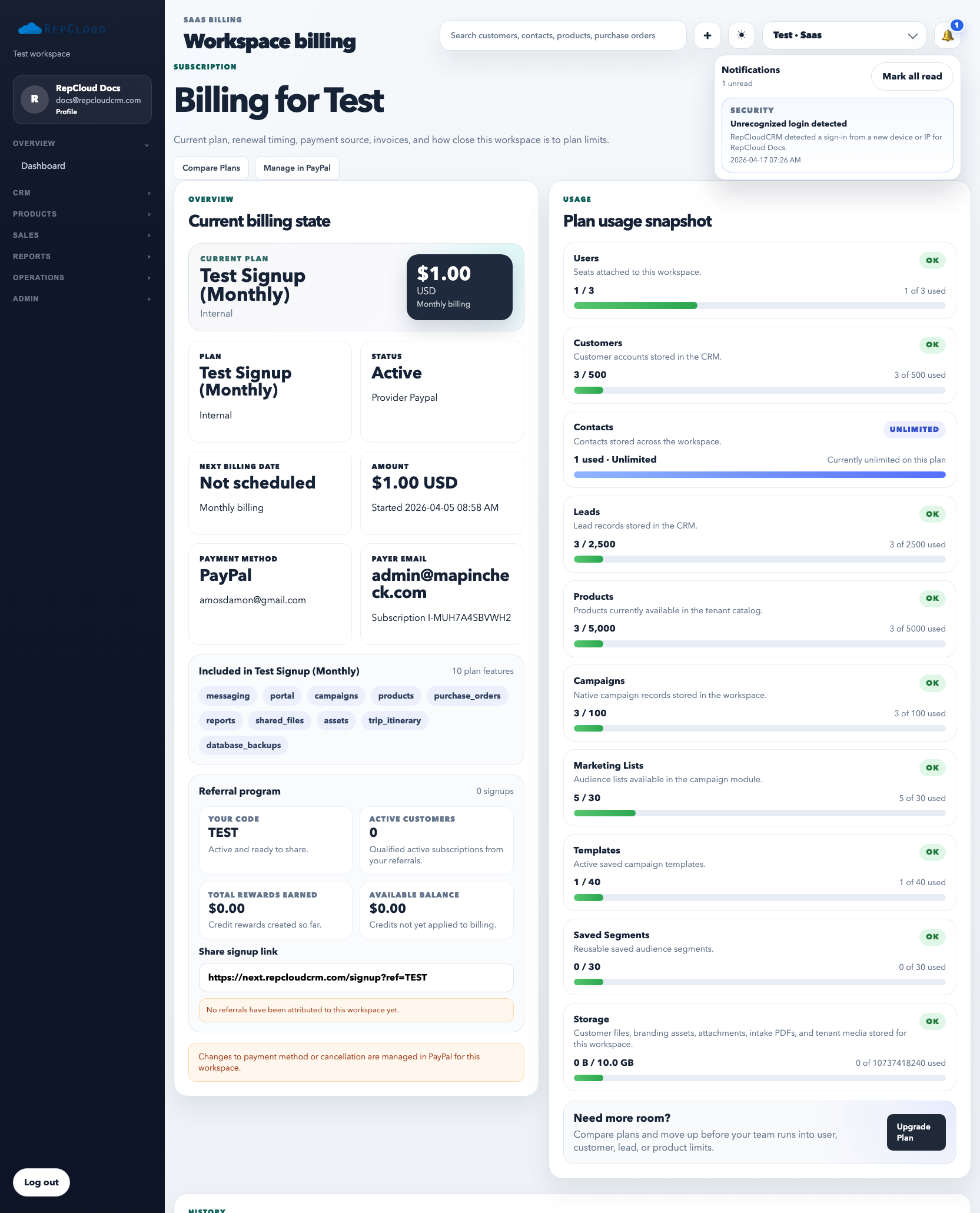
Task: Focus the search customers input field
Action: [x=563, y=35]
